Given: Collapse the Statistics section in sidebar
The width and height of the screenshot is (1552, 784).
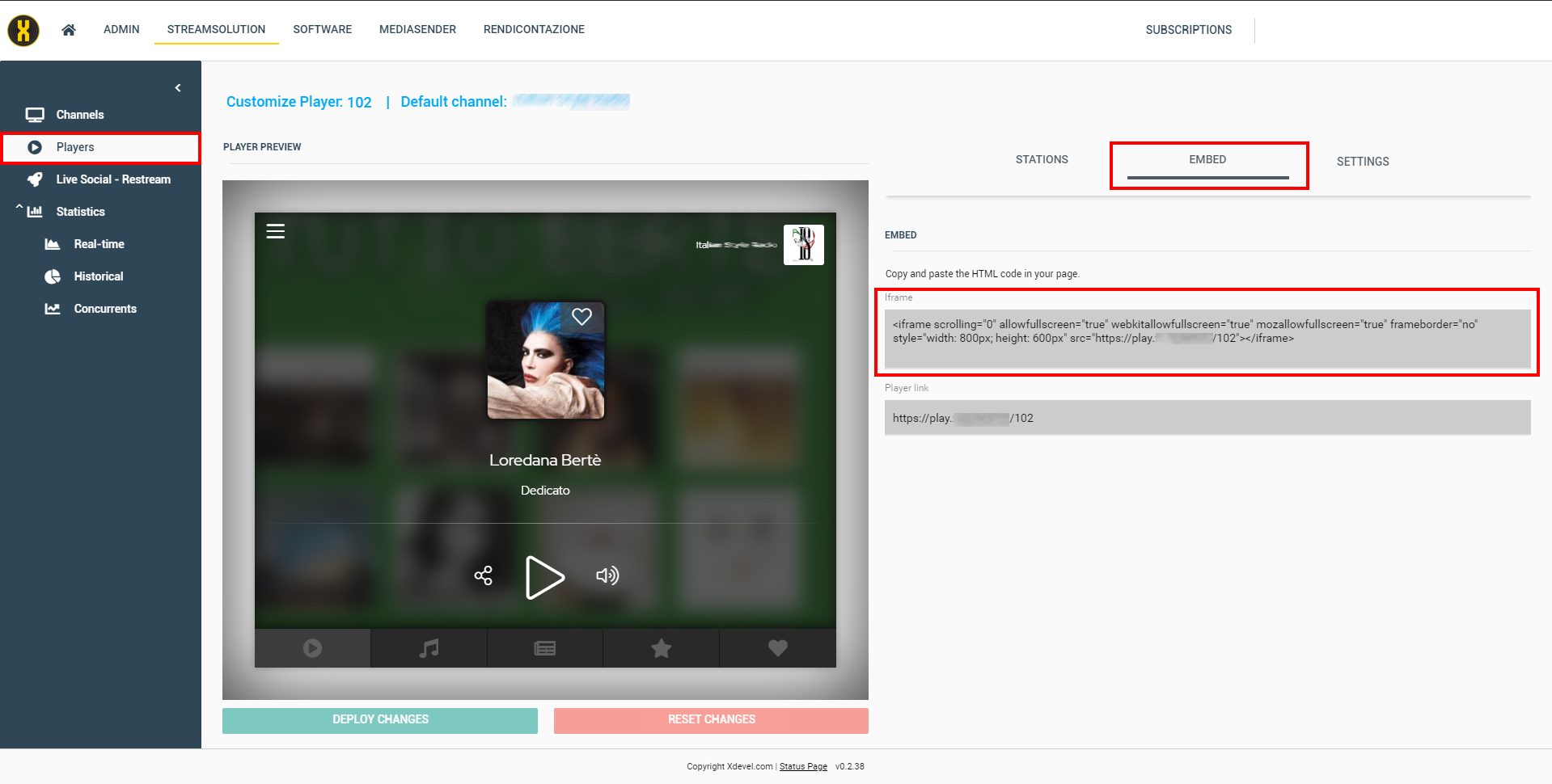Looking at the screenshot, I should point(19,209).
